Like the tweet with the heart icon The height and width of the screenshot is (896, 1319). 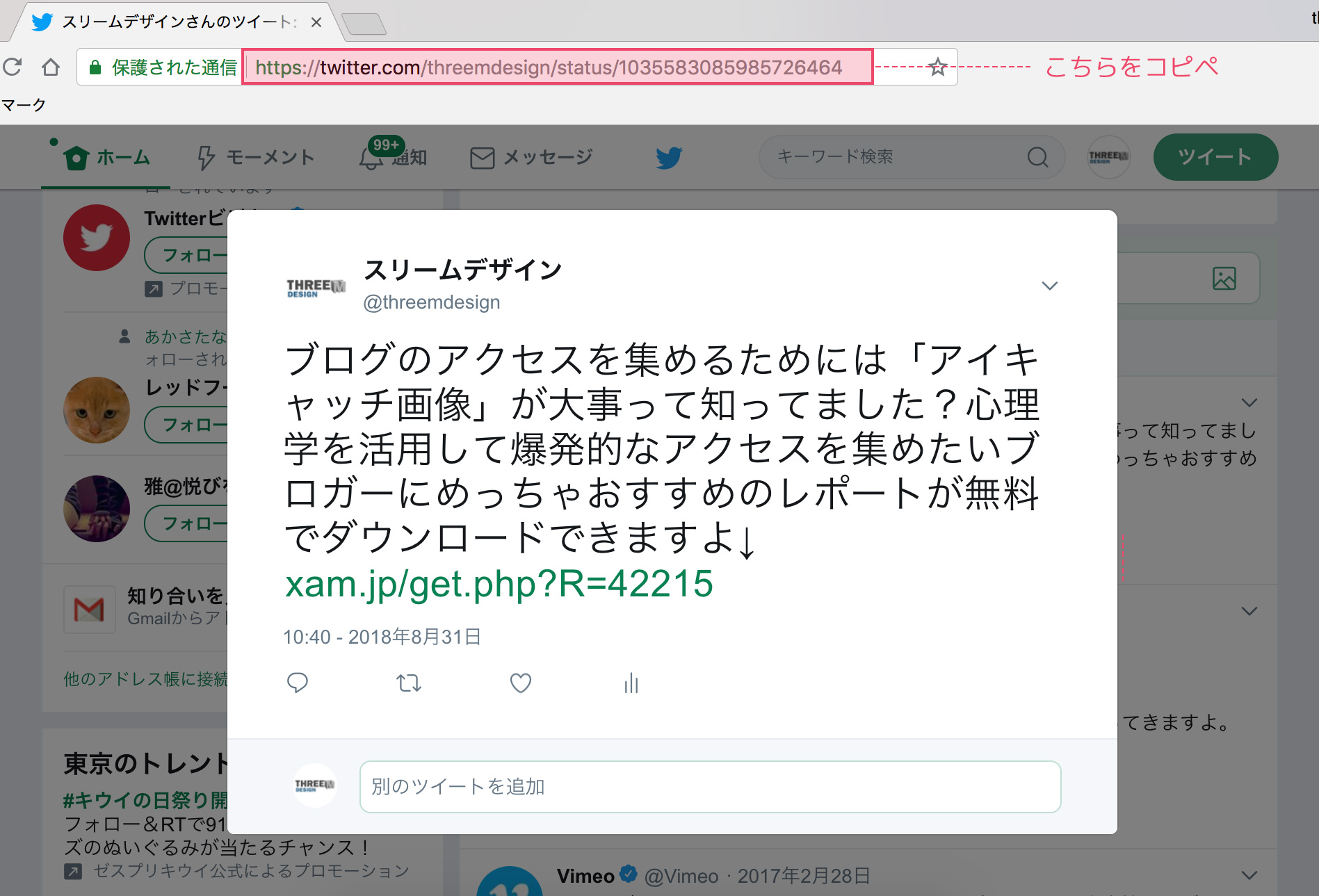[521, 683]
